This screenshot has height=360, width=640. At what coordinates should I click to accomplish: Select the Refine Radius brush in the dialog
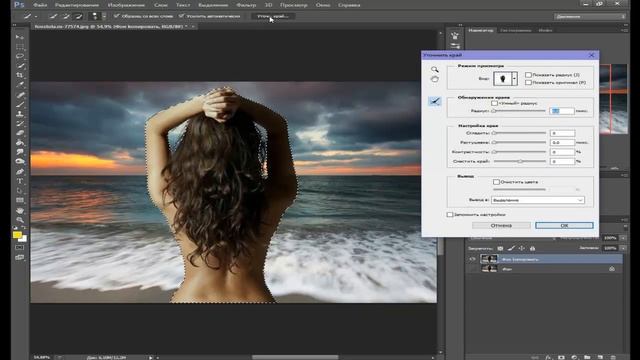tap(435, 101)
